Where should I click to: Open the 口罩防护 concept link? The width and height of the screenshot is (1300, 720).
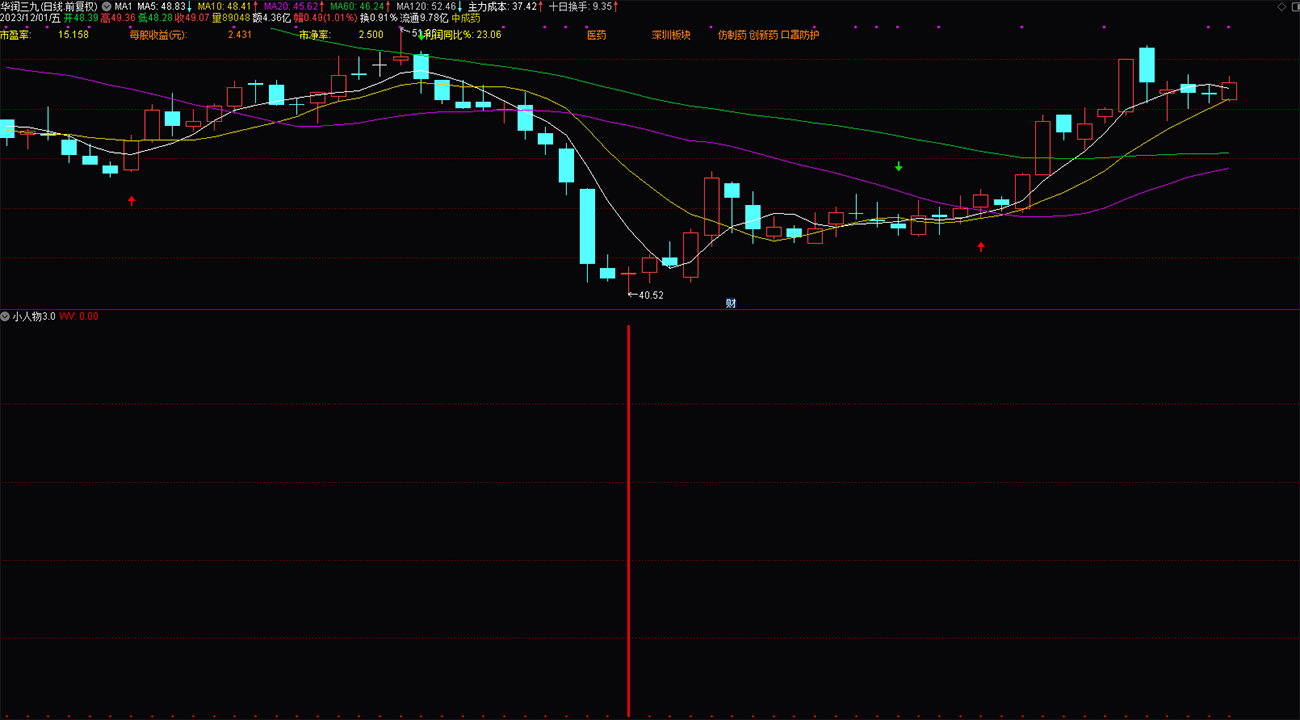[800, 34]
